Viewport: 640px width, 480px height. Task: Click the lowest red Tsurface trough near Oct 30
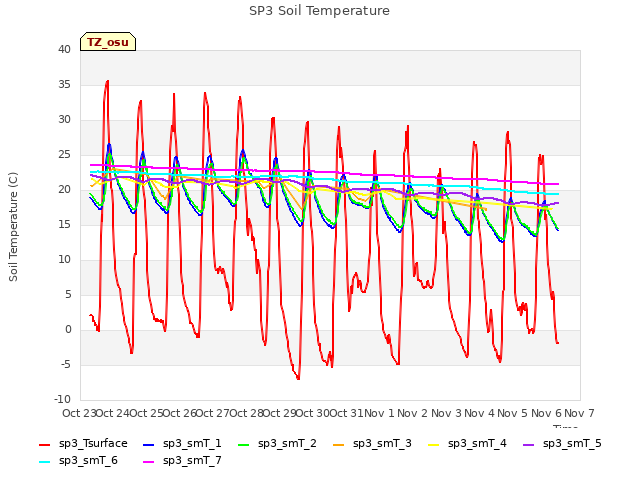tap(298, 378)
